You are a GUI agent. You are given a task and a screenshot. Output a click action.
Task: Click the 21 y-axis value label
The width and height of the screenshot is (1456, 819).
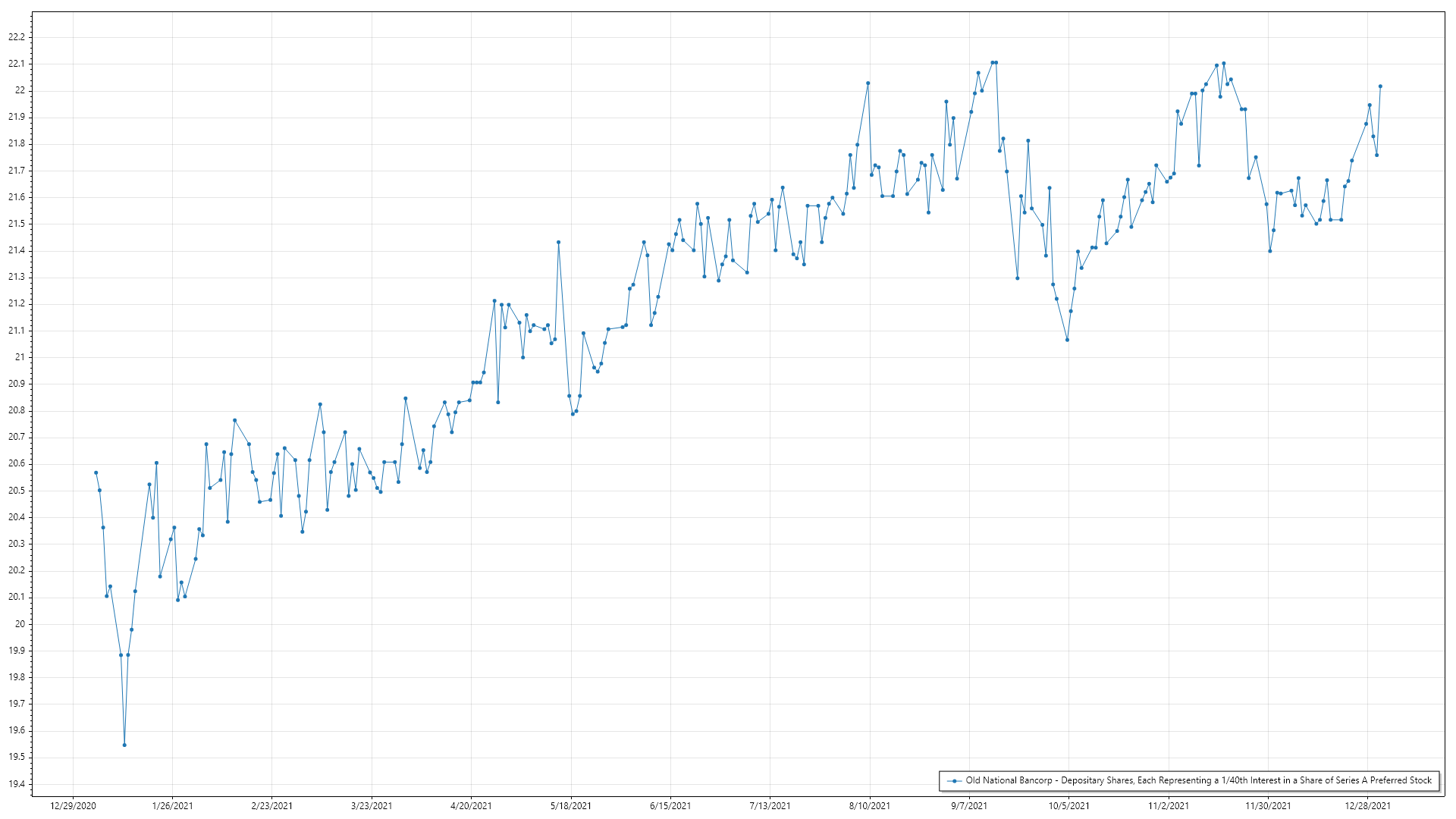click(x=20, y=357)
